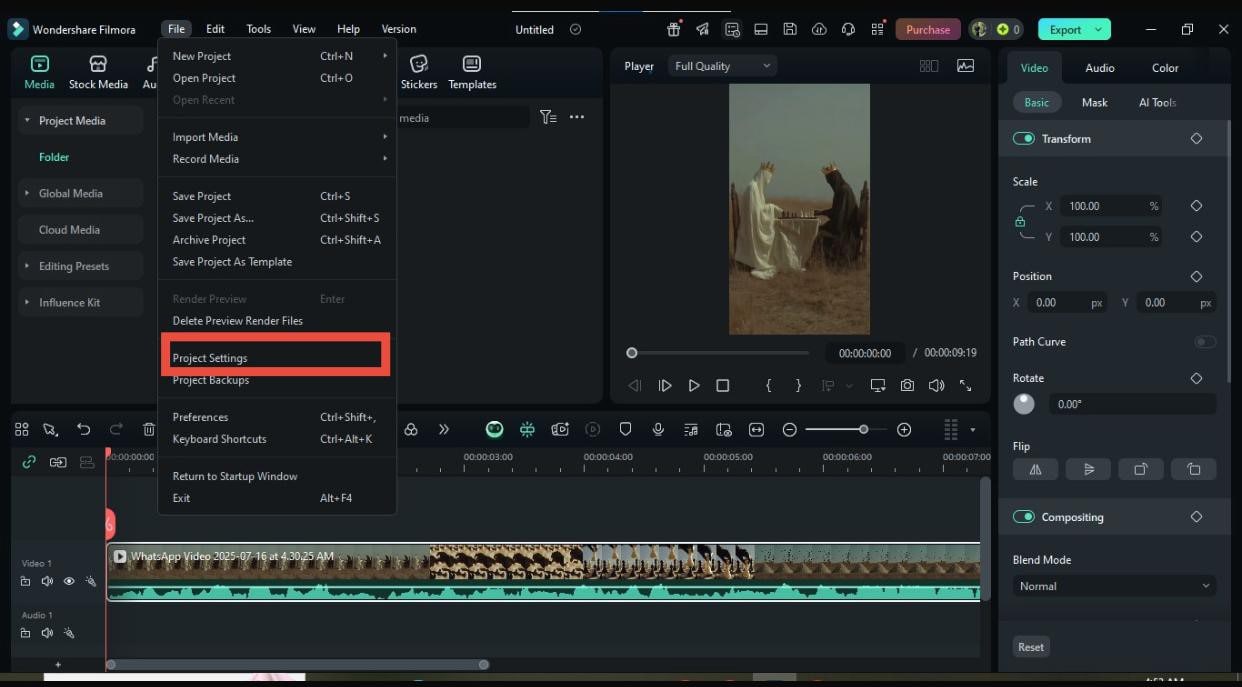This screenshot has width=1242, height=687.
Task: Lock the Video 1 track
Action: (25, 581)
